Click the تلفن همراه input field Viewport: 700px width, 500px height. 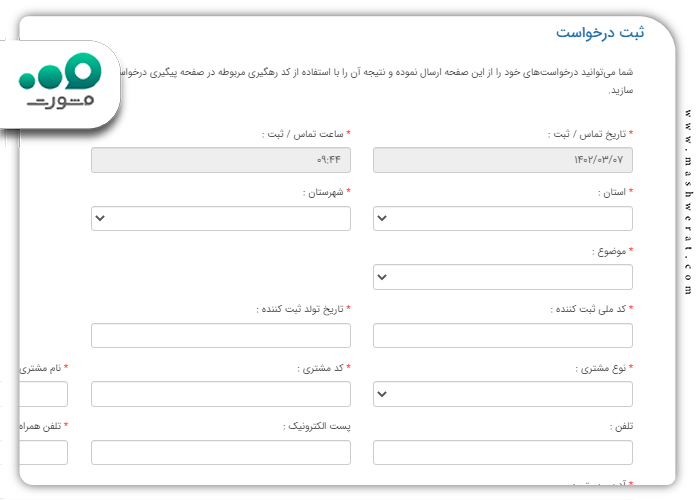click(43, 452)
